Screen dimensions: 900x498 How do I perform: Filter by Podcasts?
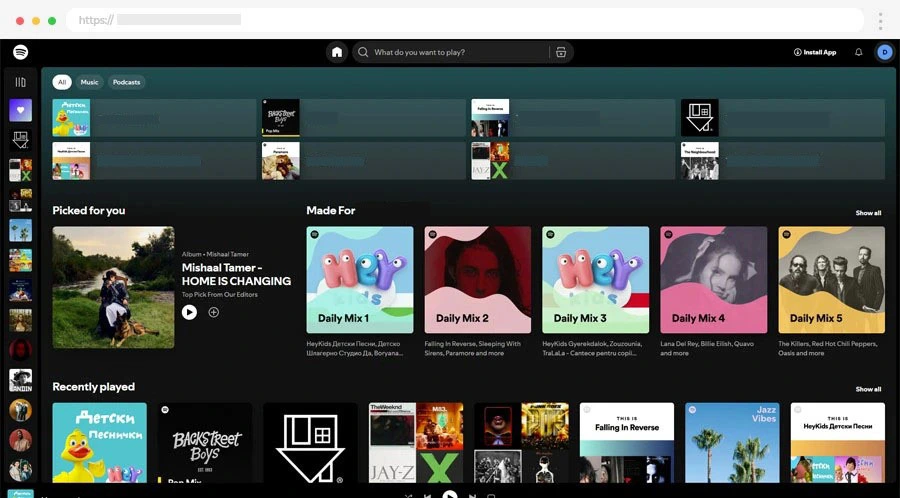[x=127, y=82]
